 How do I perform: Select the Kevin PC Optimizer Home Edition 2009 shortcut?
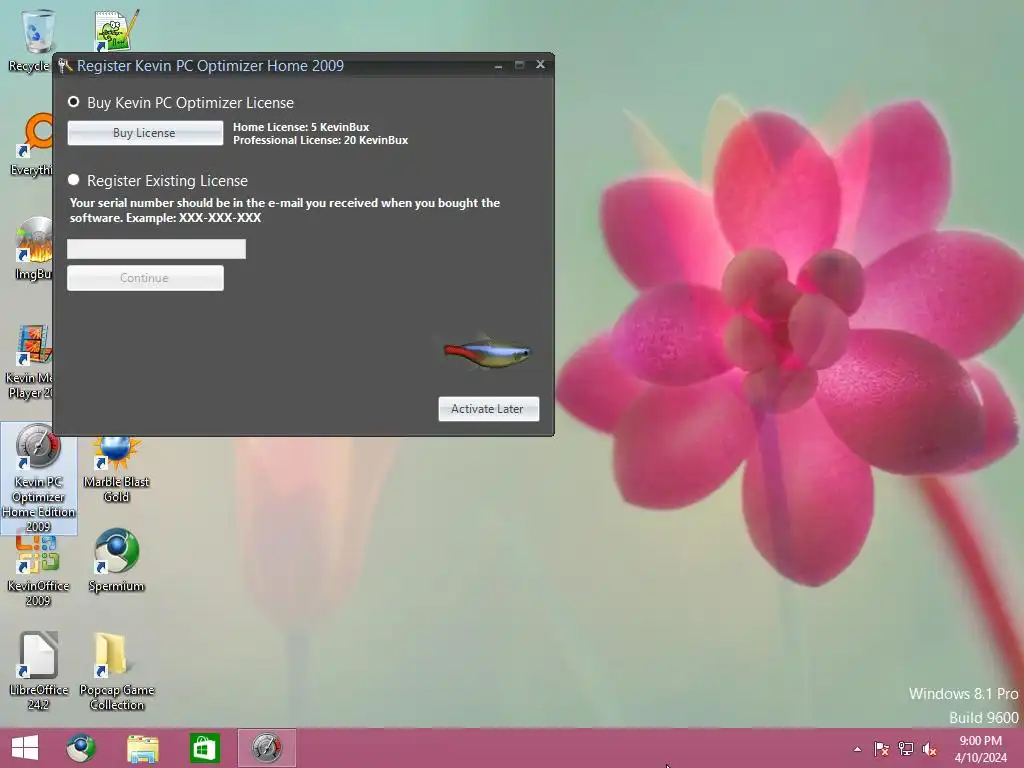point(39,478)
